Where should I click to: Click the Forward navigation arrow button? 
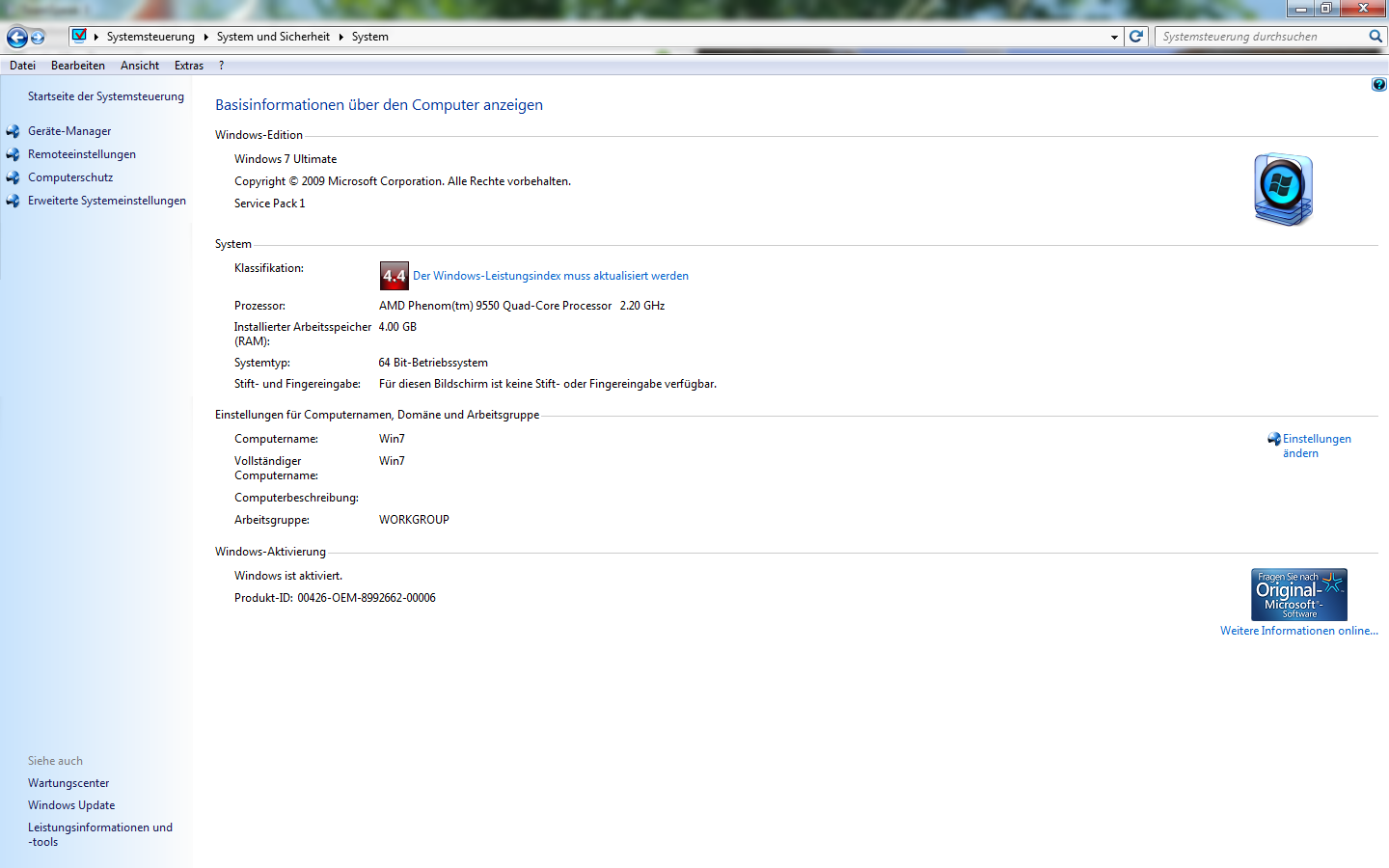[38, 38]
